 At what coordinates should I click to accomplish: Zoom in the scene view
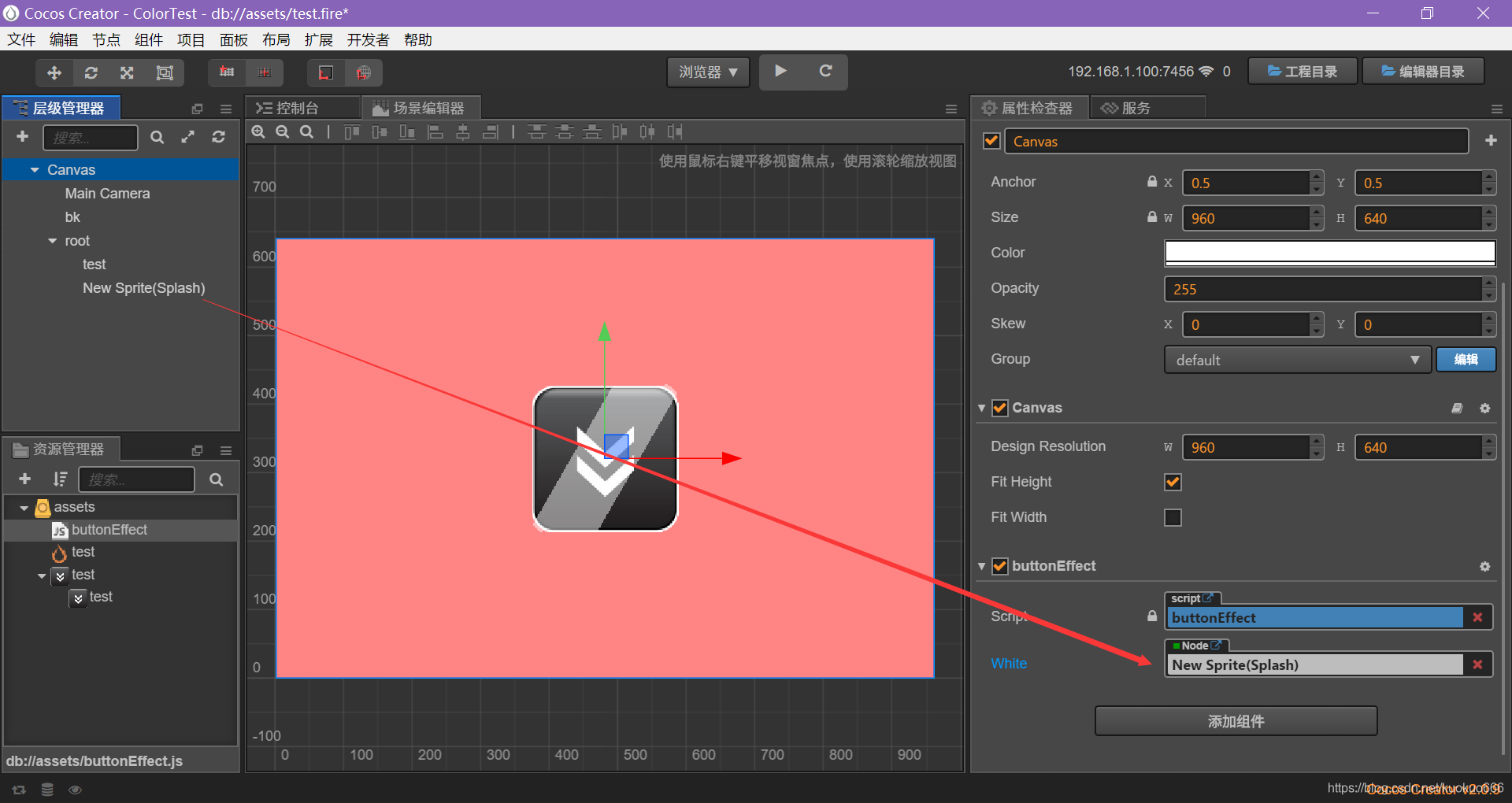pos(258,131)
